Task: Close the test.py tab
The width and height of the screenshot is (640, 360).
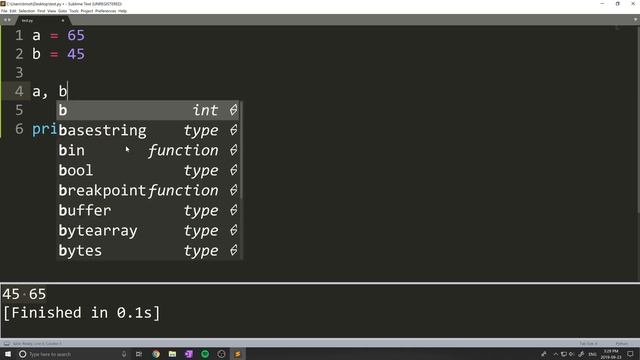Action: coord(63,20)
